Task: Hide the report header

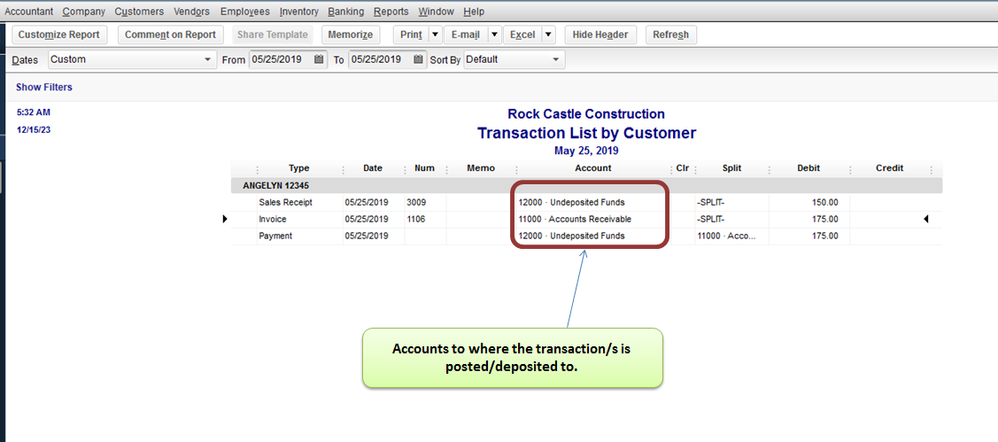Action: coord(601,34)
